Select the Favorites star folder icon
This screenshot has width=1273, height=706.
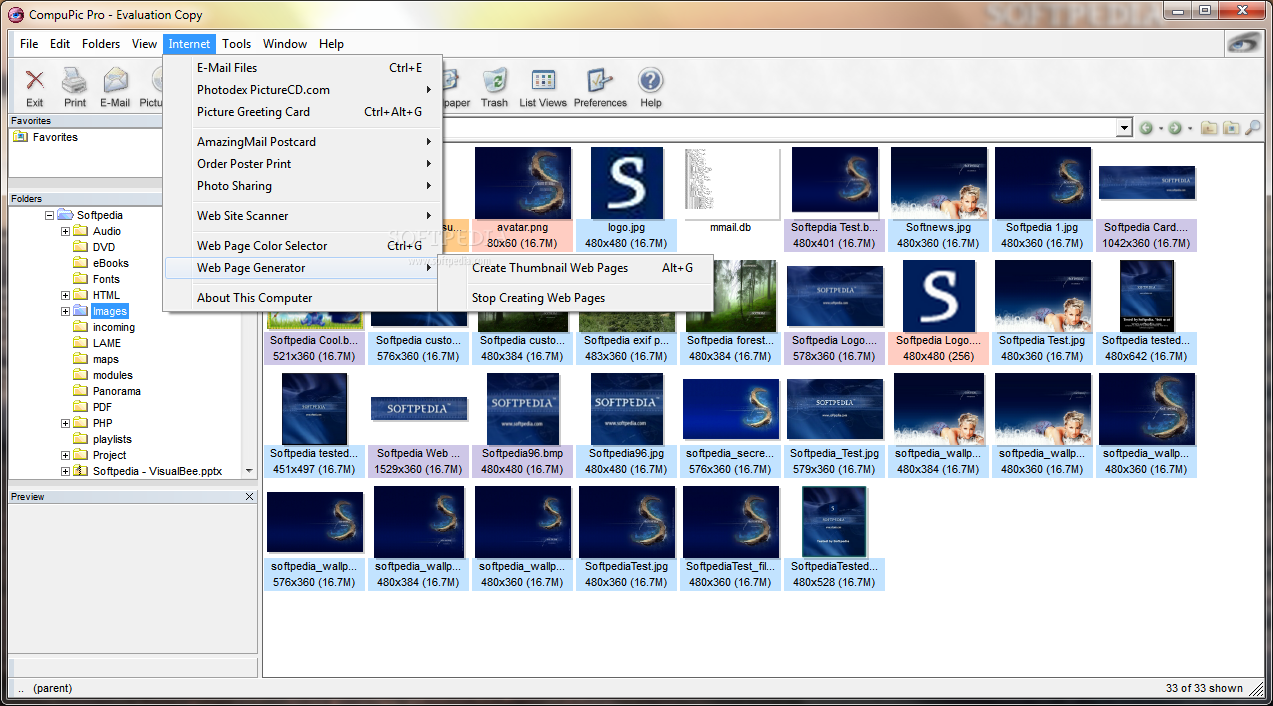pyautogui.click(x=20, y=137)
